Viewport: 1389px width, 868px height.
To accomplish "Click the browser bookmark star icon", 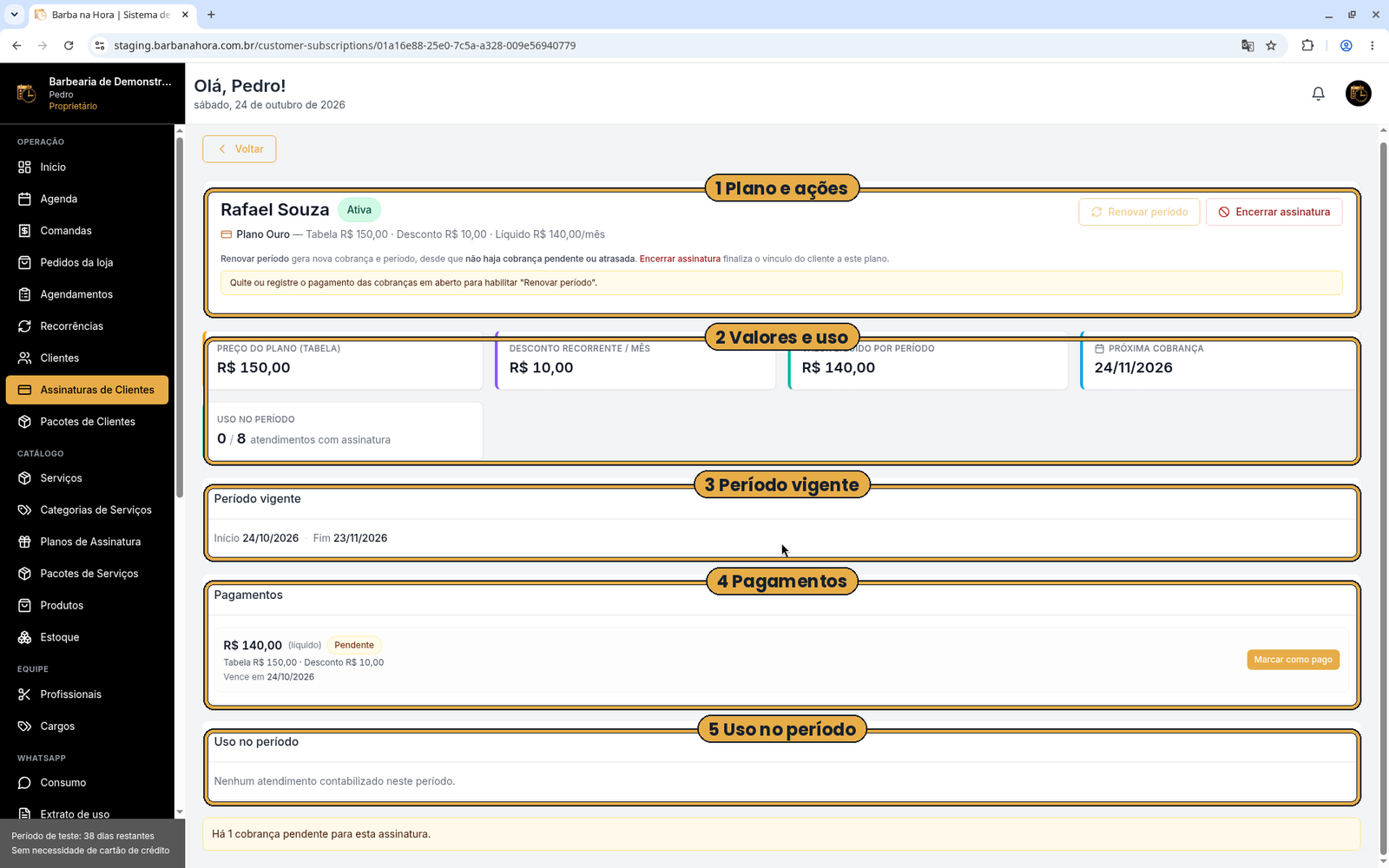I will tap(1271, 45).
